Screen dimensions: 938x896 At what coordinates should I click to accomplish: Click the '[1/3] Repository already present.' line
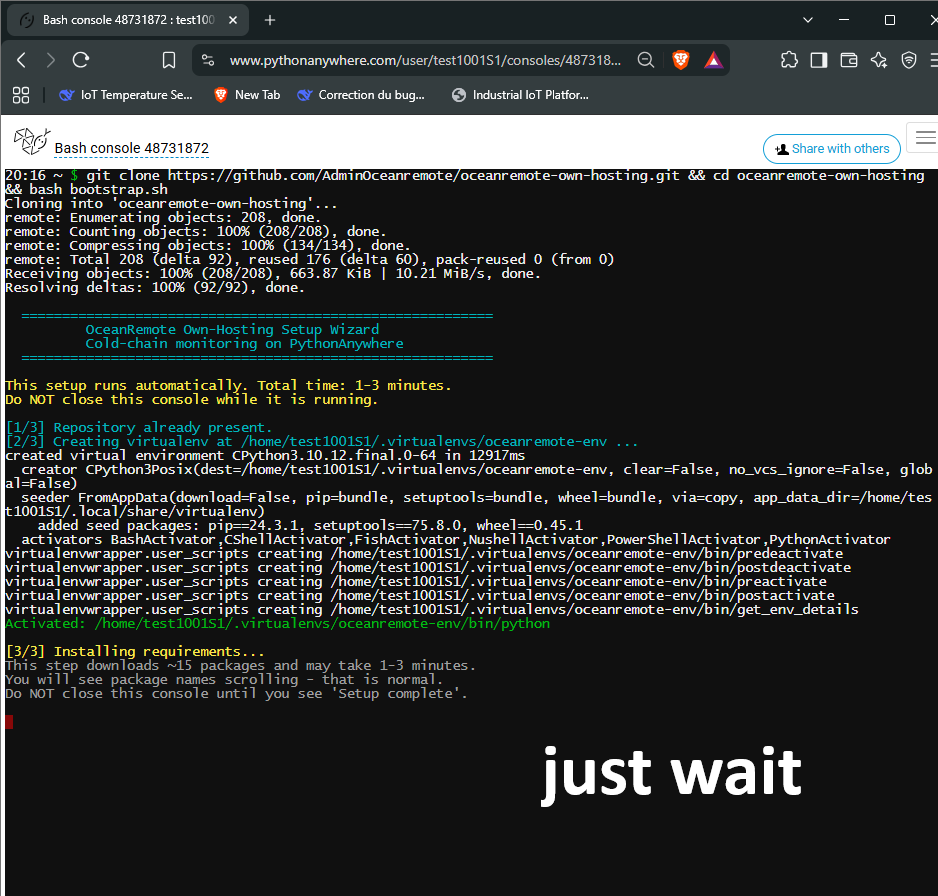[139, 428]
